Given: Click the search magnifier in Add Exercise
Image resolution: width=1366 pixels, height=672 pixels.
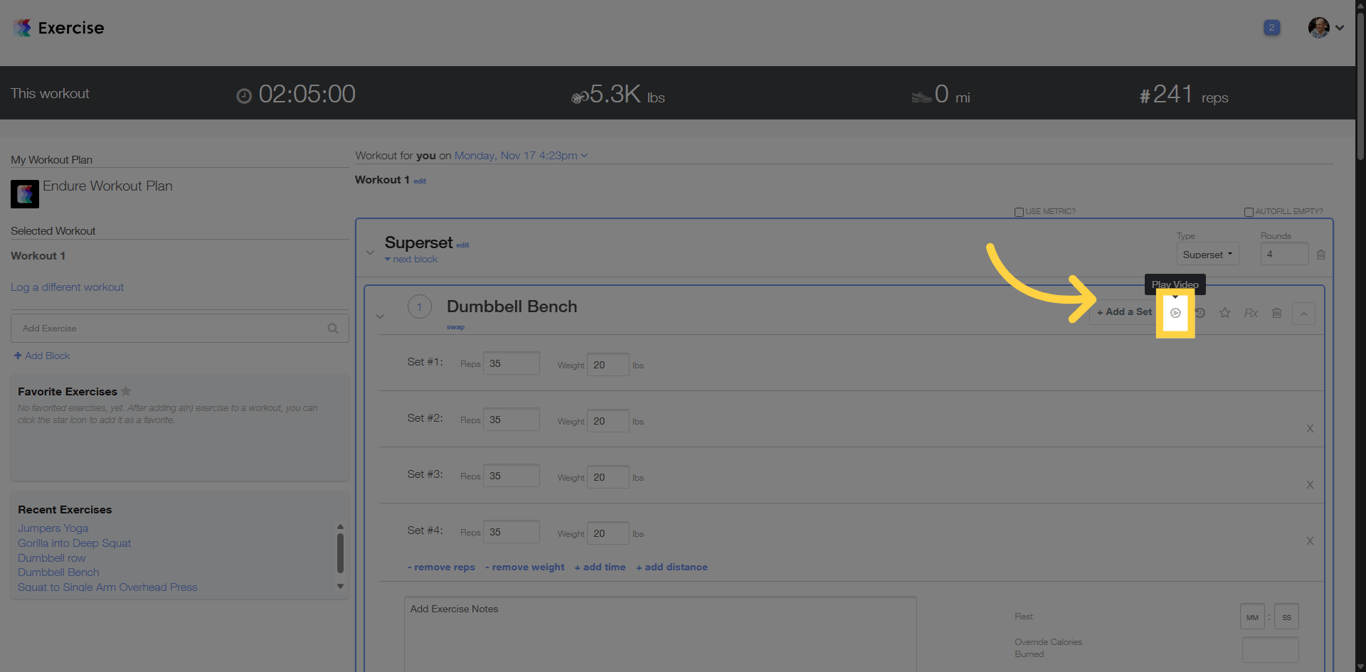Looking at the screenshot, I should click(x=333, y=328).
